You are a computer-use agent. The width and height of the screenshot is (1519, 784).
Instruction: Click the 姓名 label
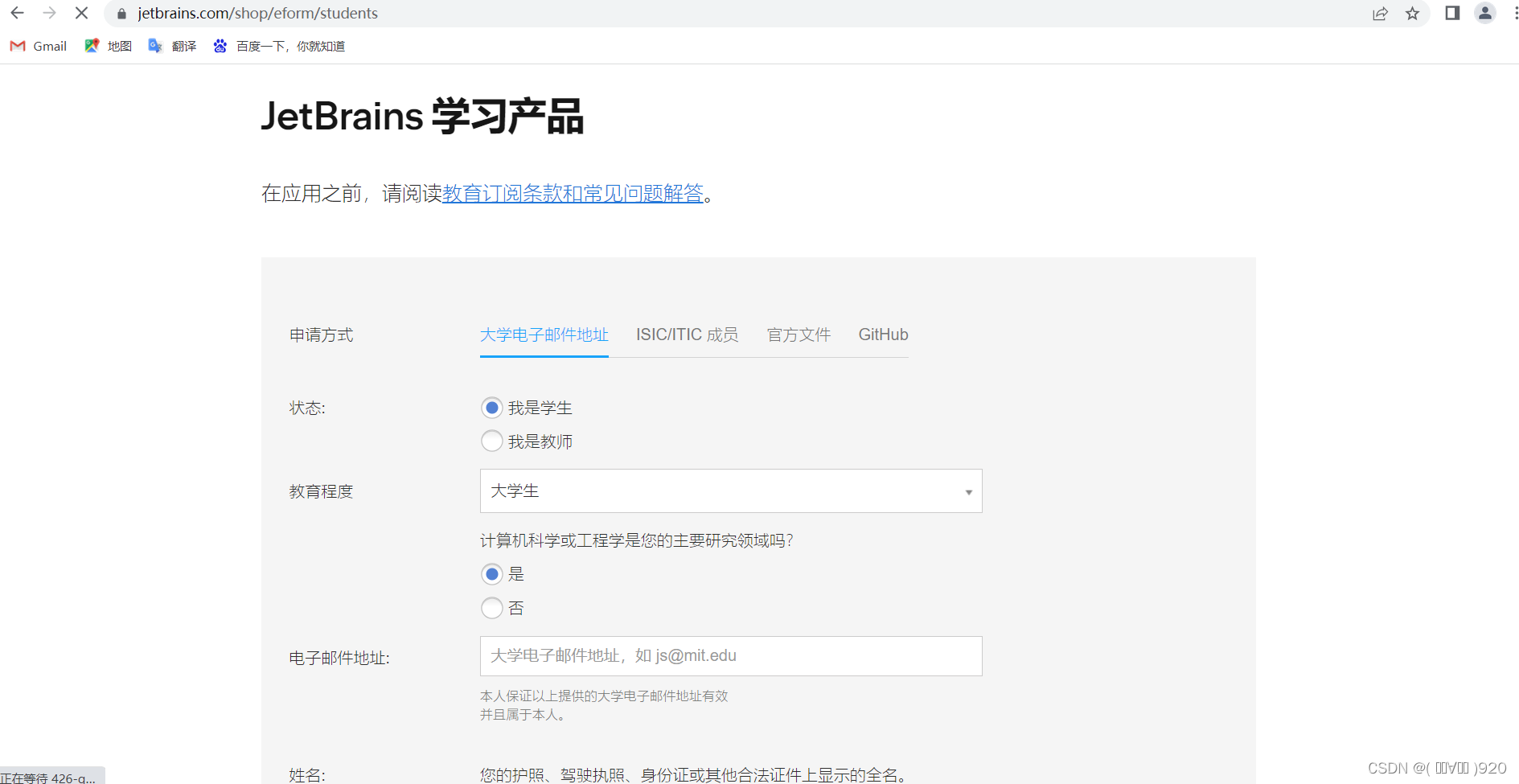(x=307, y=775)
